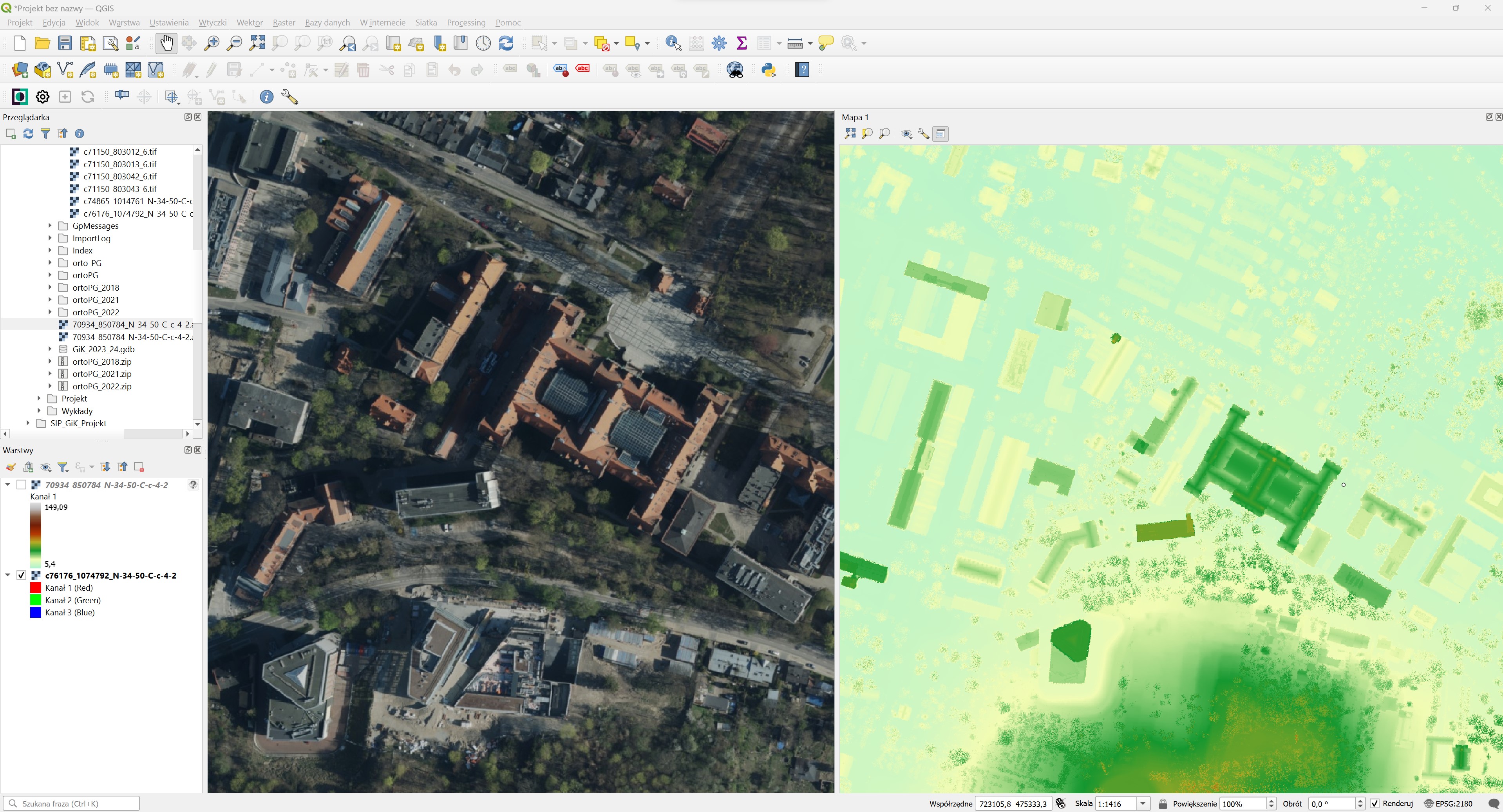The image size is (1503, 812).
Task: Toggle the scale lock padlock icon
Action: pos(1162,803)
